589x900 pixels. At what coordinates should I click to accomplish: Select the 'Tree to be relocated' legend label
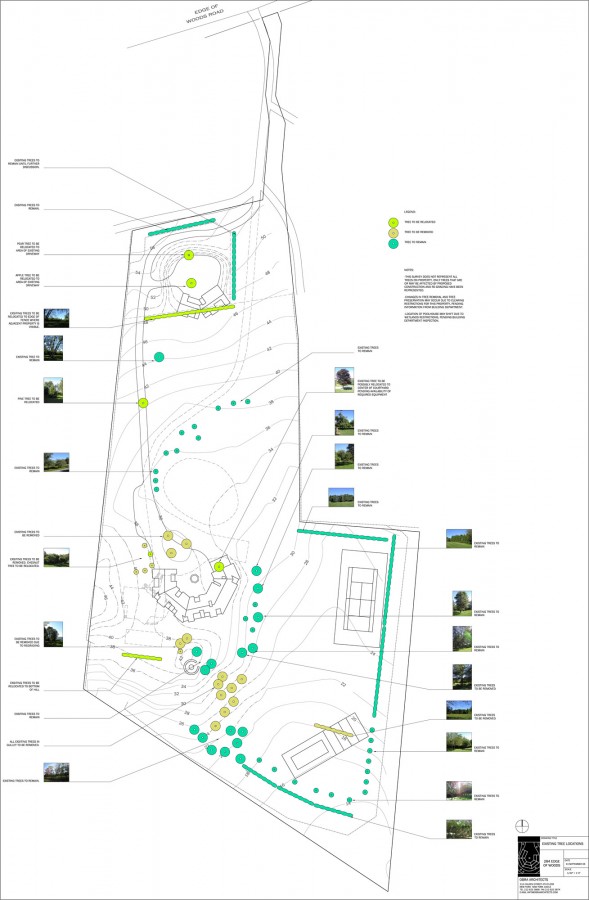tap(420, 222)
